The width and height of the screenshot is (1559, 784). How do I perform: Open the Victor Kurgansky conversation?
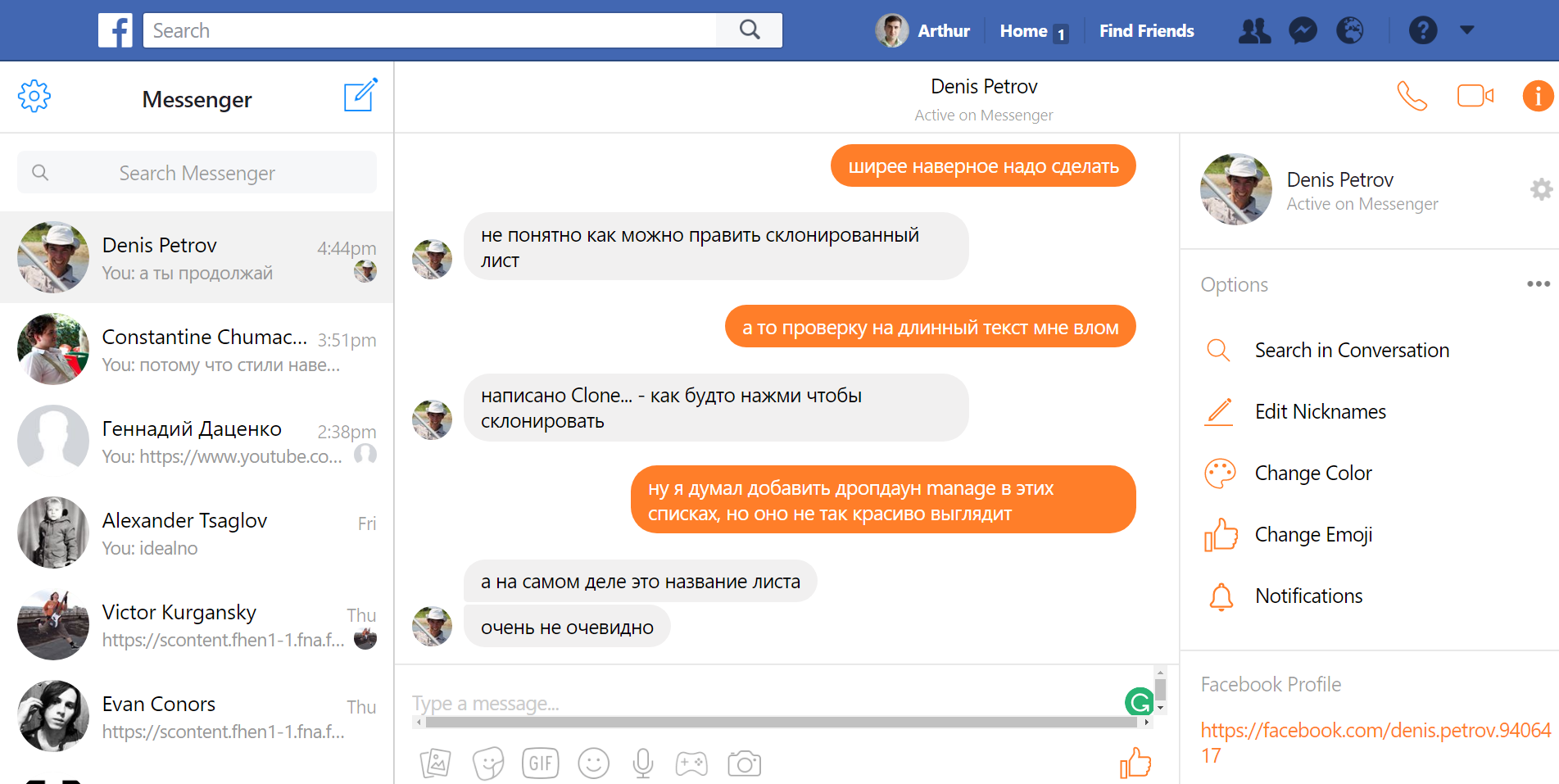pos(197,624)
